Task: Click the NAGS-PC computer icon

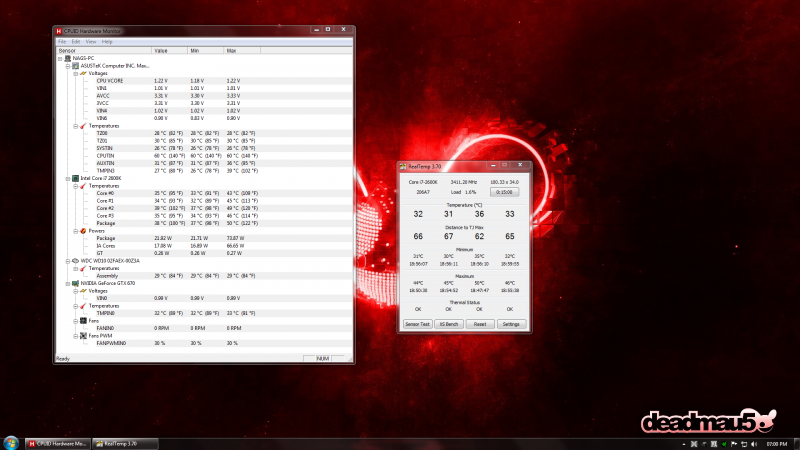Action: point(67,59)
